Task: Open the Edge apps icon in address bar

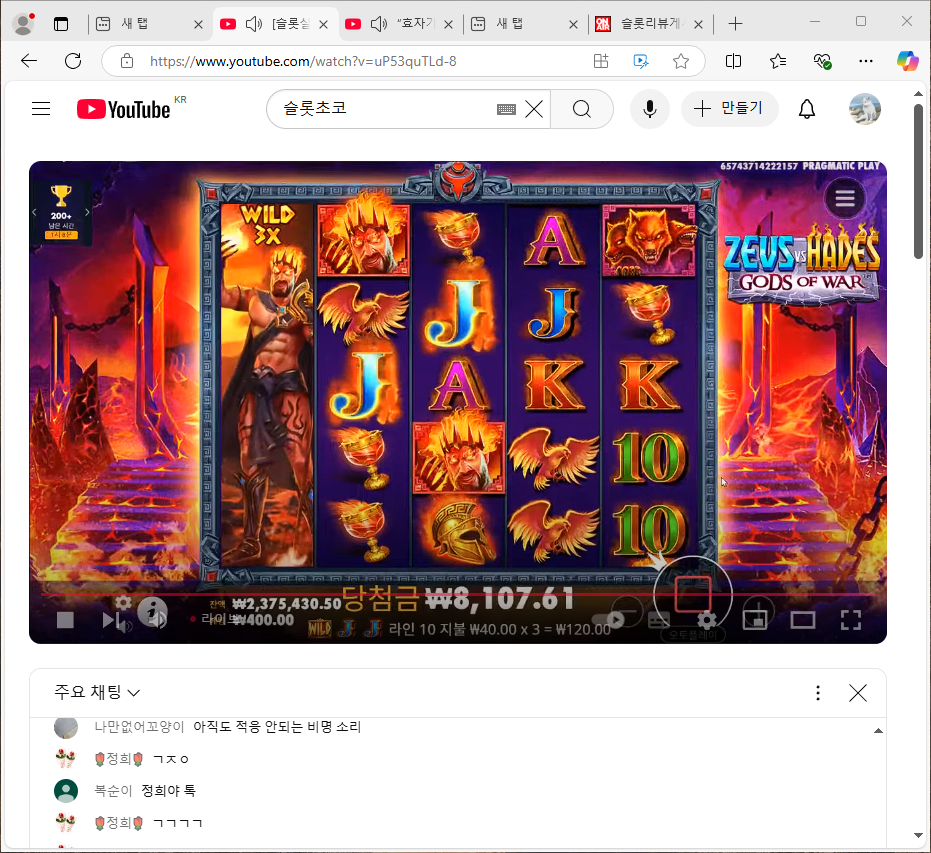Action: pyautogui.click(x=601, y=61)
